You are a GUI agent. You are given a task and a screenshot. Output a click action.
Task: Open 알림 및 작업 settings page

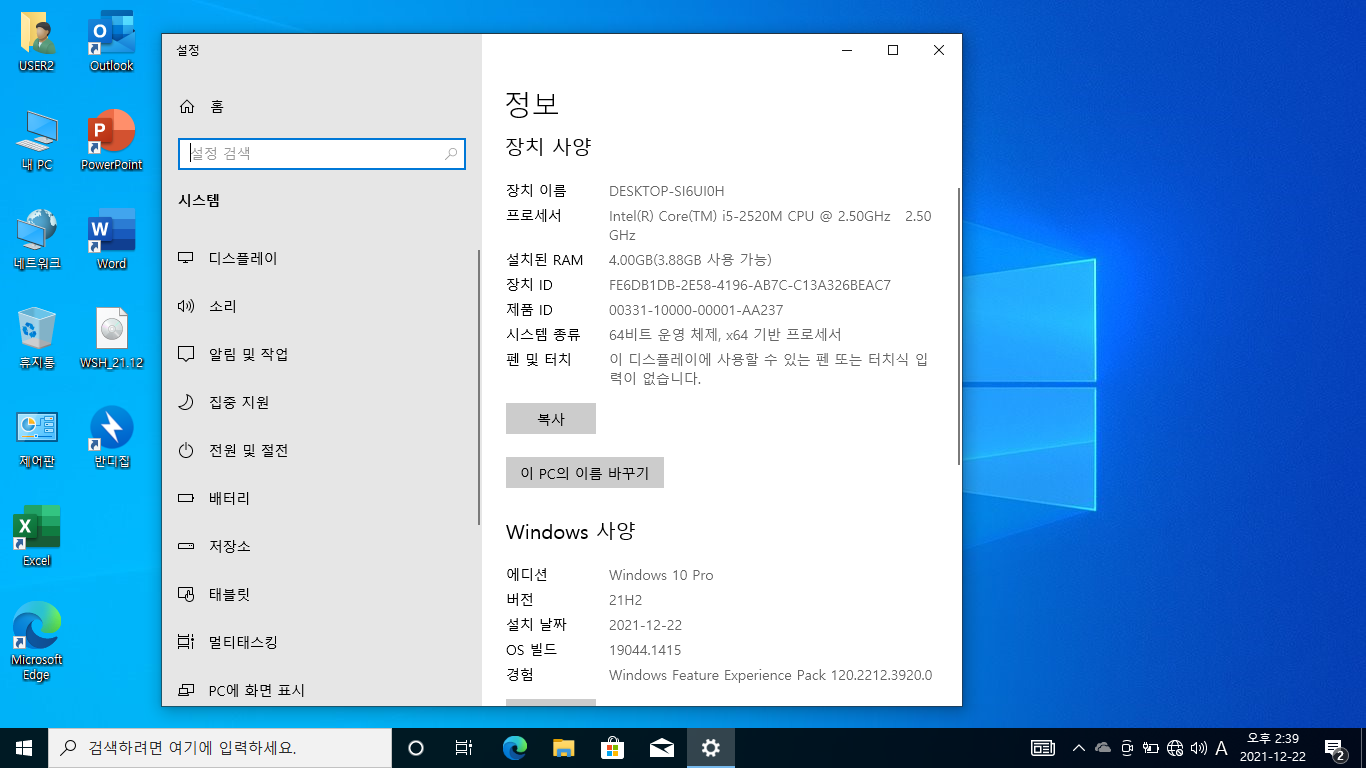pyautogui.click(x=320, y=354)
